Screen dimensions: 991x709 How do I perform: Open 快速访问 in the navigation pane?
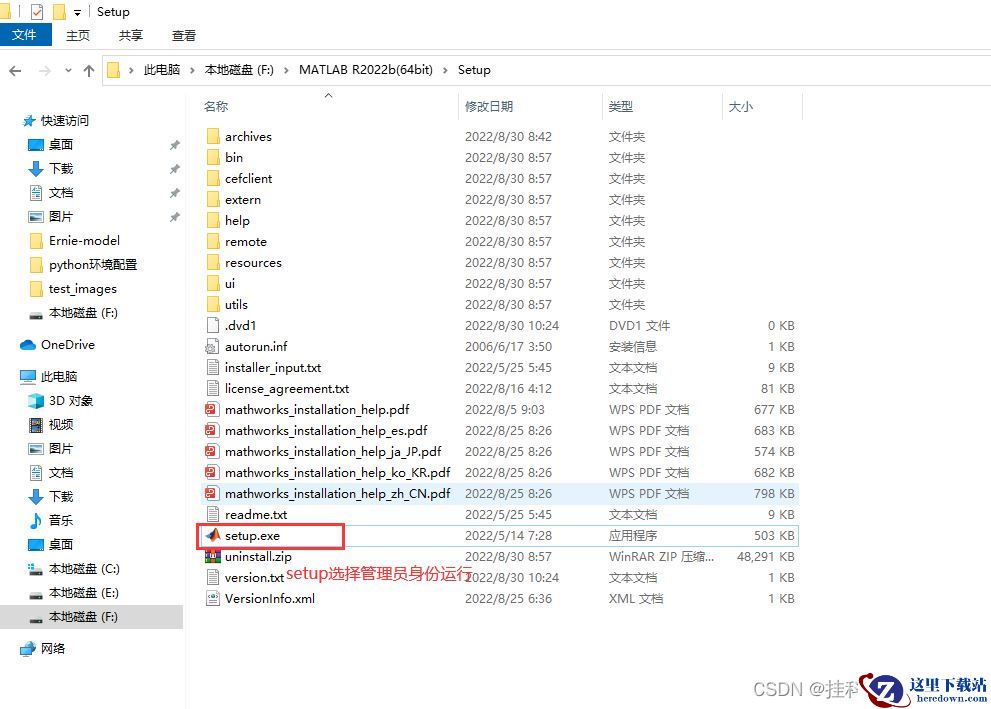[x=64, y=121]
